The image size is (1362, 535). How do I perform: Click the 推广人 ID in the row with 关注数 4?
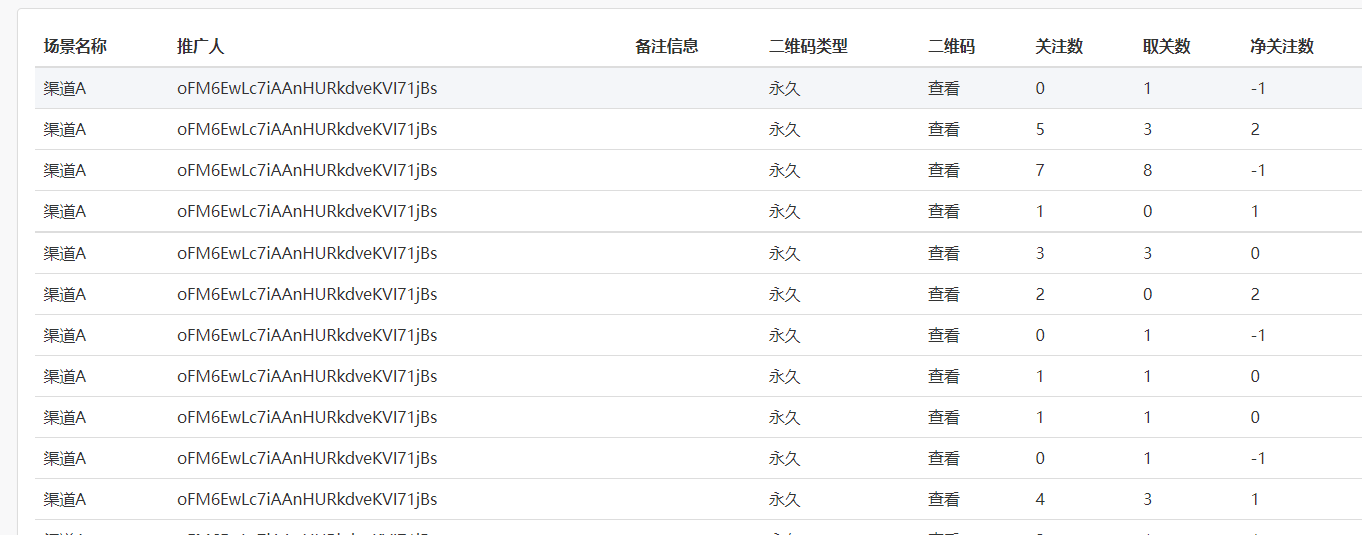pyautogui.click(x=307, y=499)
